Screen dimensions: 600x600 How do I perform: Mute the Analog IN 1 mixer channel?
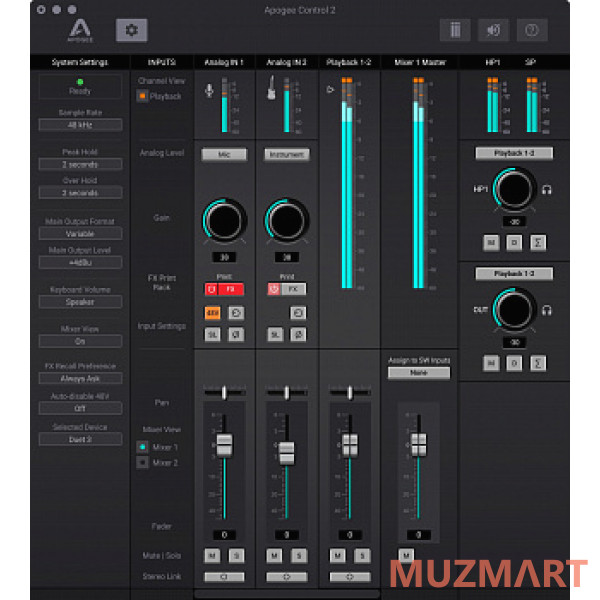coord(212,556)
